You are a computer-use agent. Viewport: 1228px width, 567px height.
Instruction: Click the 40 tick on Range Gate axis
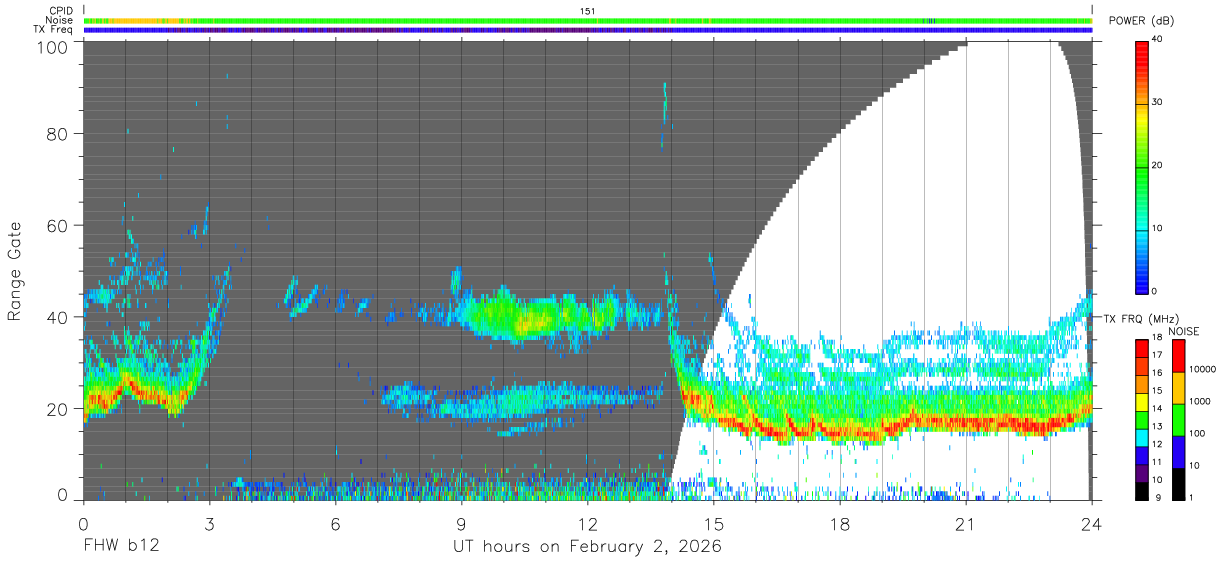(59, 317)
